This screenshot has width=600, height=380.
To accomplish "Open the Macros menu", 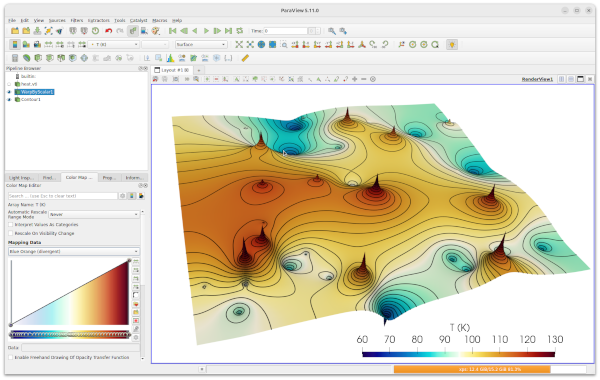I will 160,20.
